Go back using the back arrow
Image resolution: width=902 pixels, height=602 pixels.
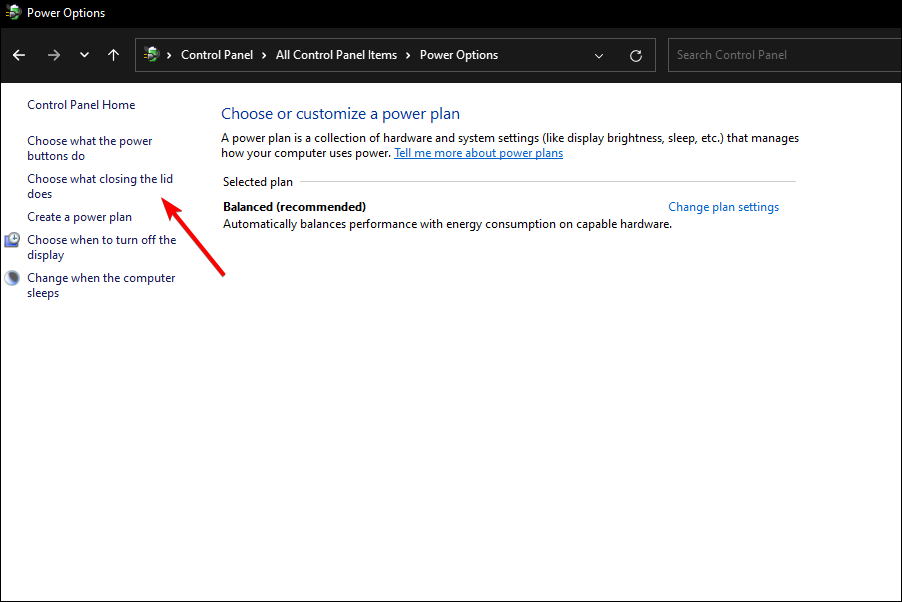pos(19,55)
